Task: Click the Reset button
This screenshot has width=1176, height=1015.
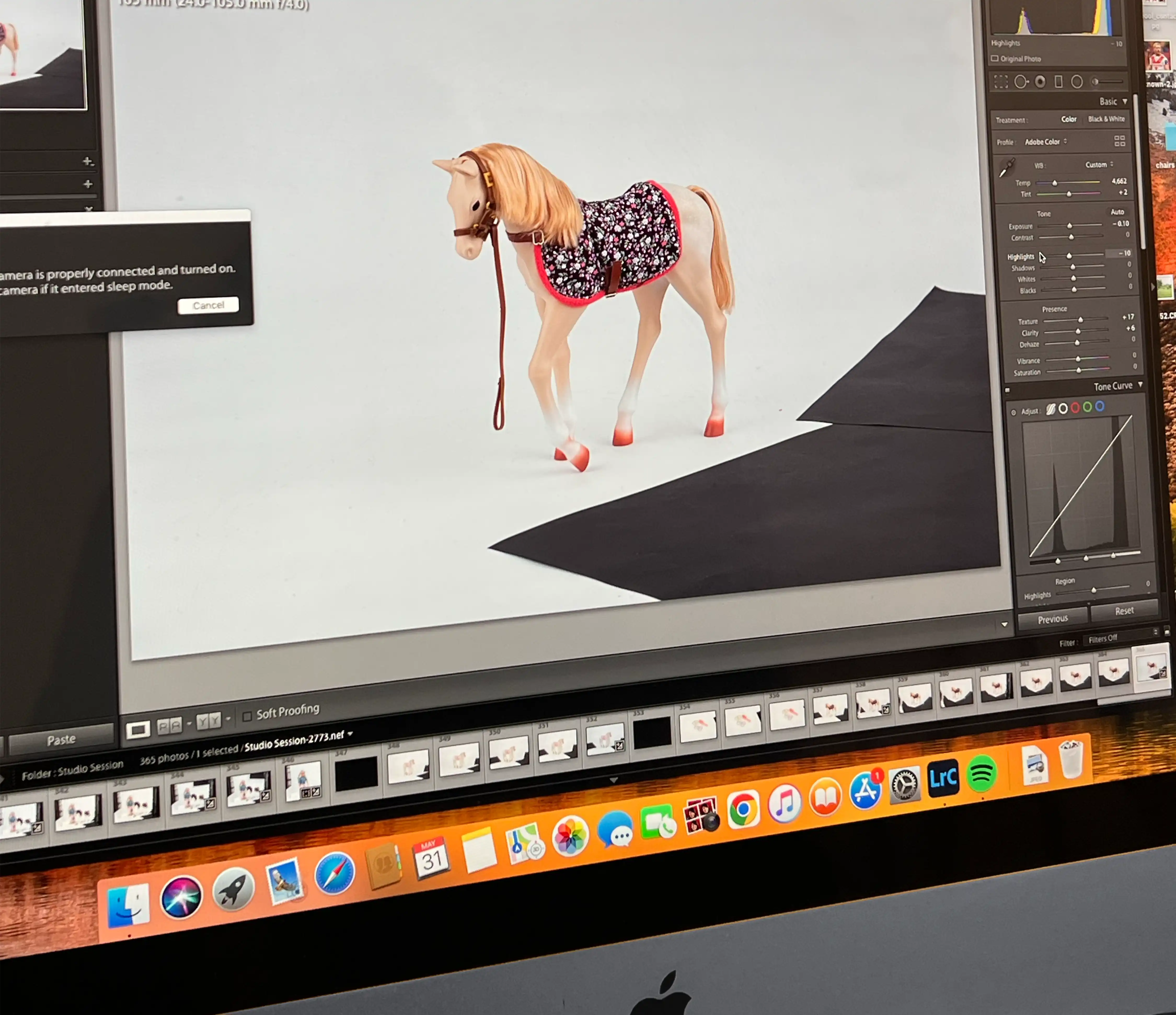Action: 1124,611
